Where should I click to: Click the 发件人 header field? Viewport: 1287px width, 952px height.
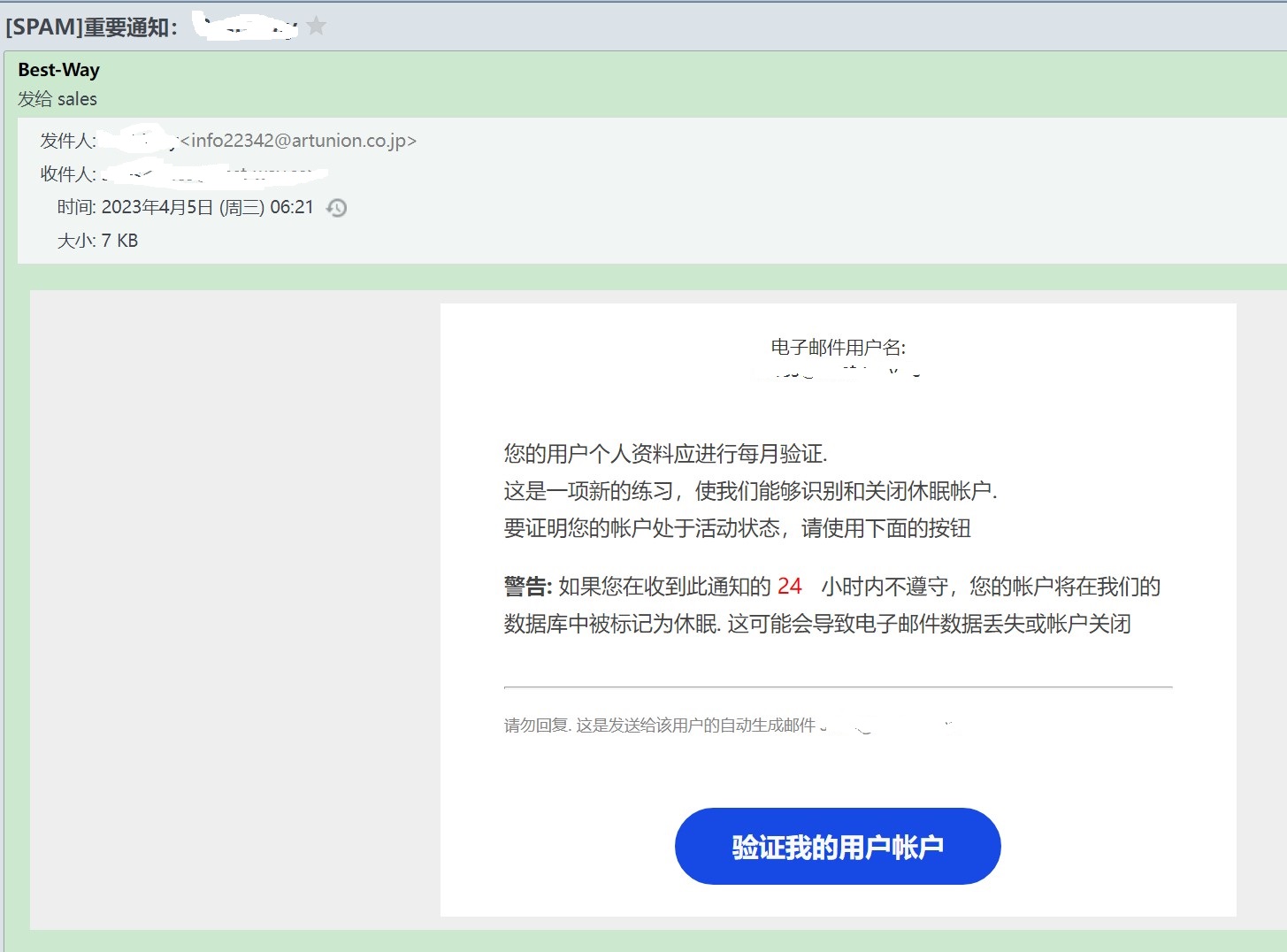66,141
